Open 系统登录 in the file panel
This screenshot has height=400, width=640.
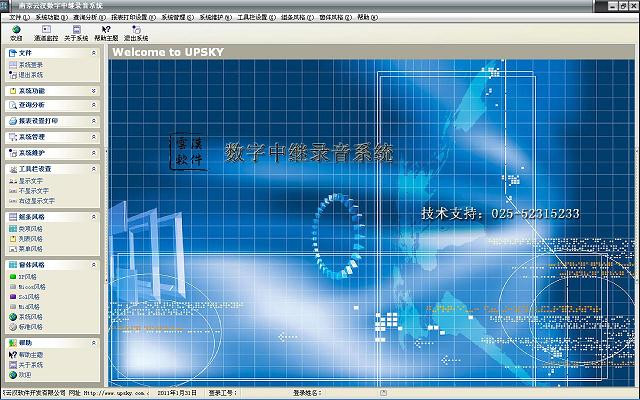(30, 64)
